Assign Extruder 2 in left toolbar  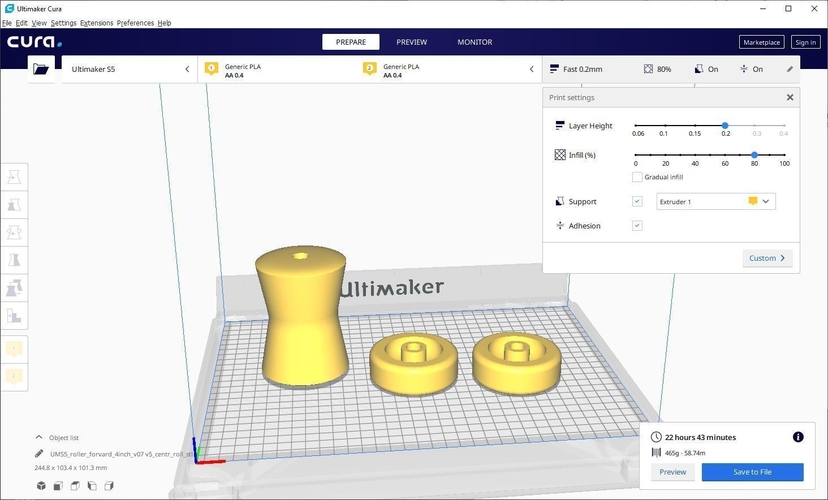(14, 376)
